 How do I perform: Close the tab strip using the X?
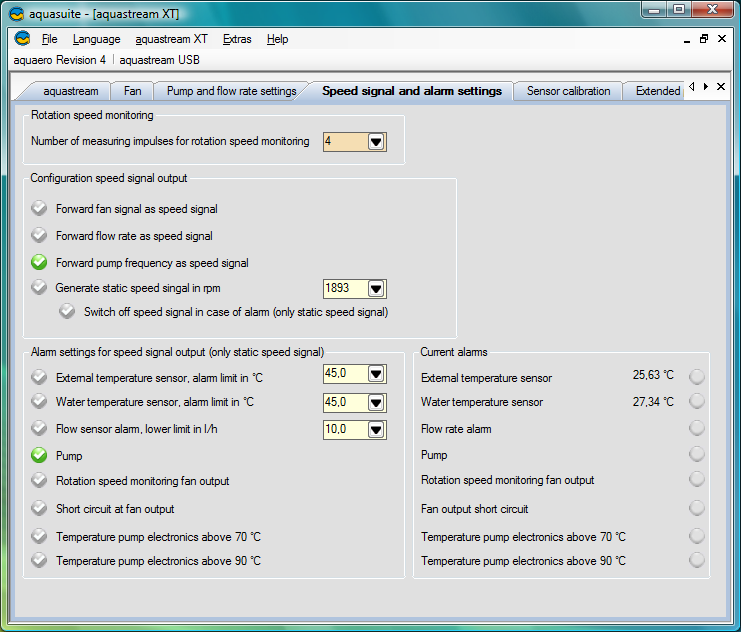(721, 87)
